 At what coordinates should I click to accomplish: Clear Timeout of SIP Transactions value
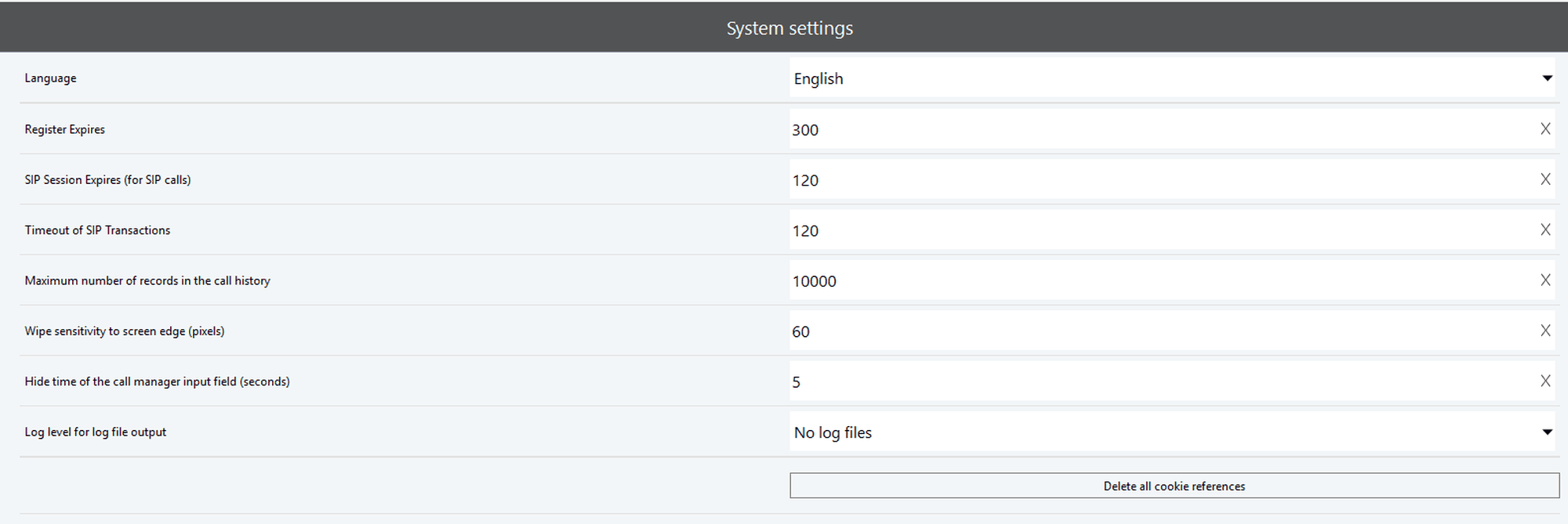point(1544,230)
